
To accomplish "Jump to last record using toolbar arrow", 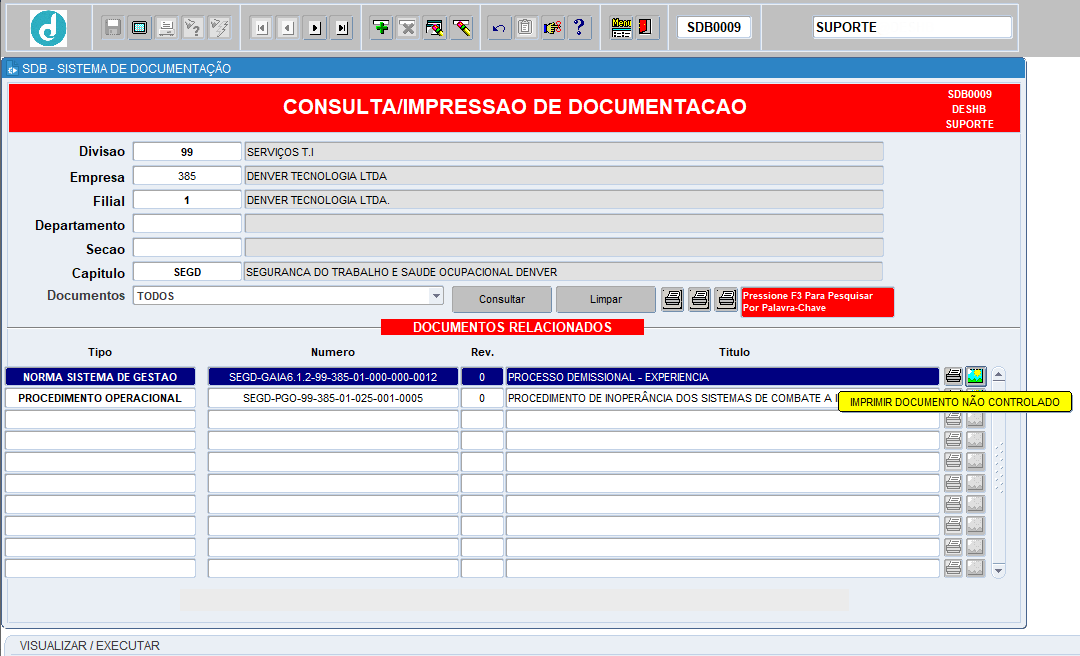I will point(343,28).
